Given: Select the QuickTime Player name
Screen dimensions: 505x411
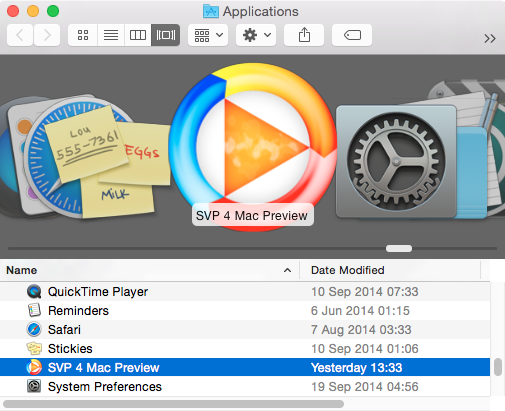Looking at the screenshot, I should [x=98, y=292].
